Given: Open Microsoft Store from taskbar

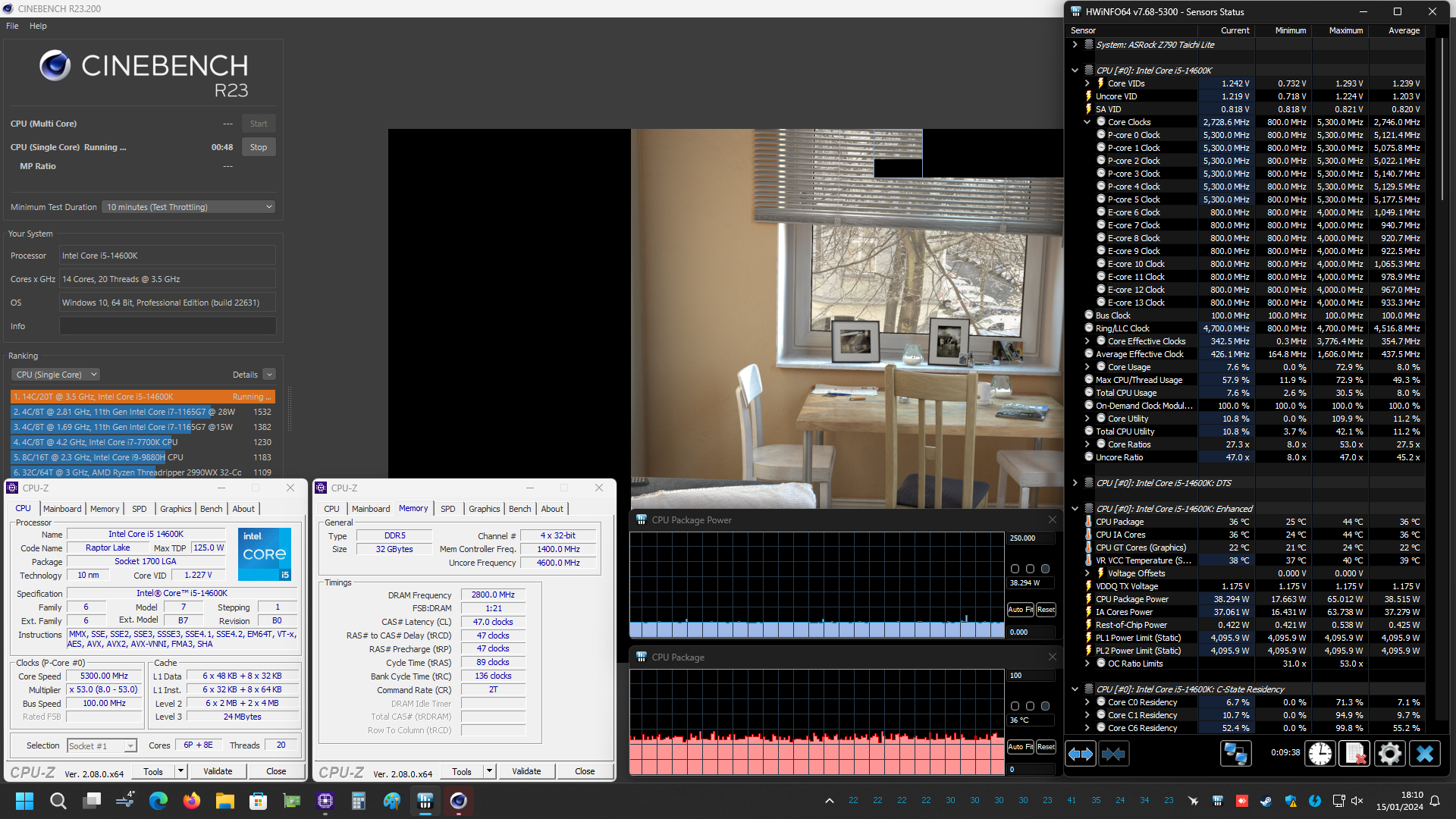Looking at the screenshot, I should pos(259,801).
